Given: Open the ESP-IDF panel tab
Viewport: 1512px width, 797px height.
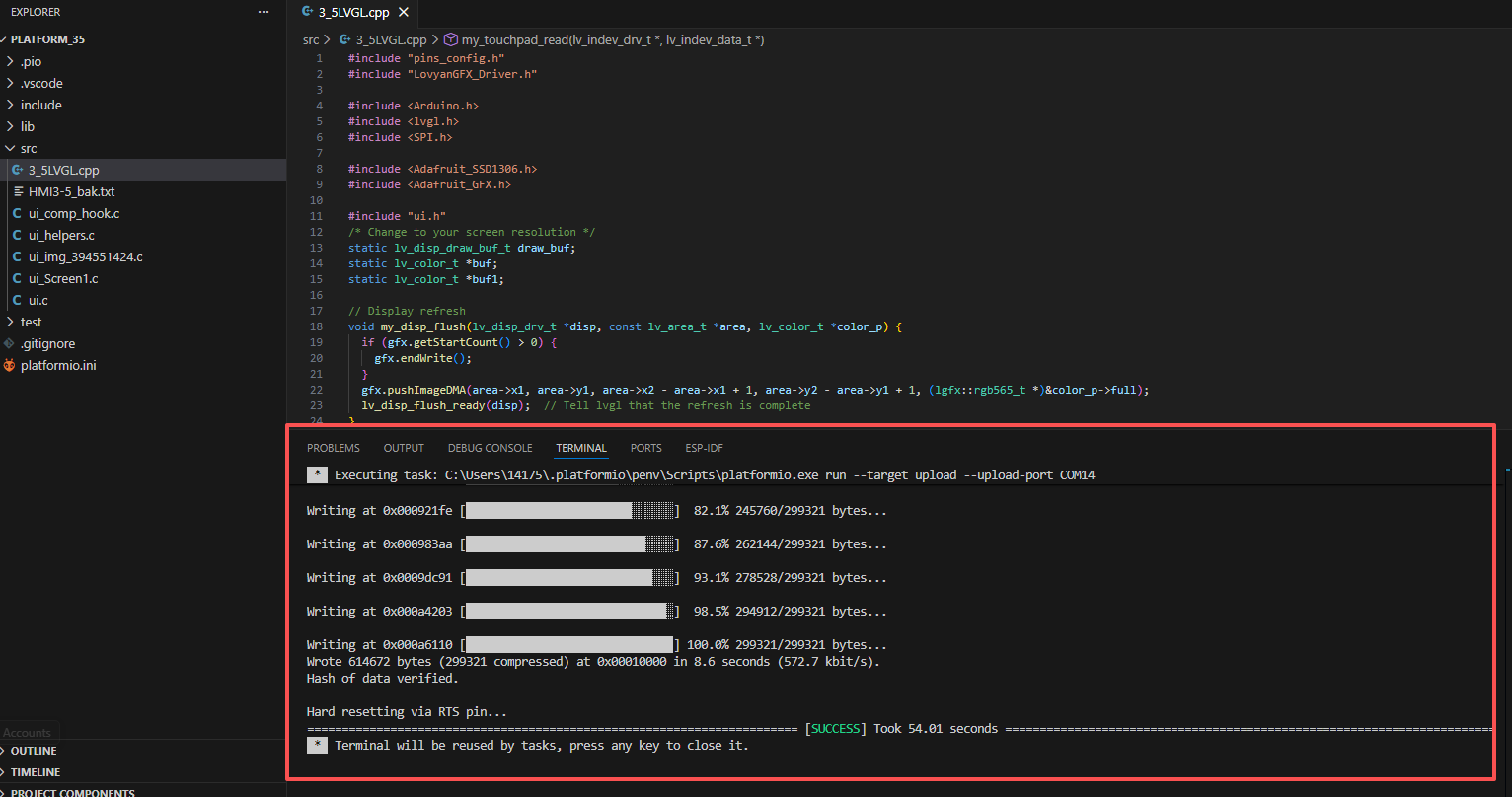Looking at the screenshot, I should 705,448.
